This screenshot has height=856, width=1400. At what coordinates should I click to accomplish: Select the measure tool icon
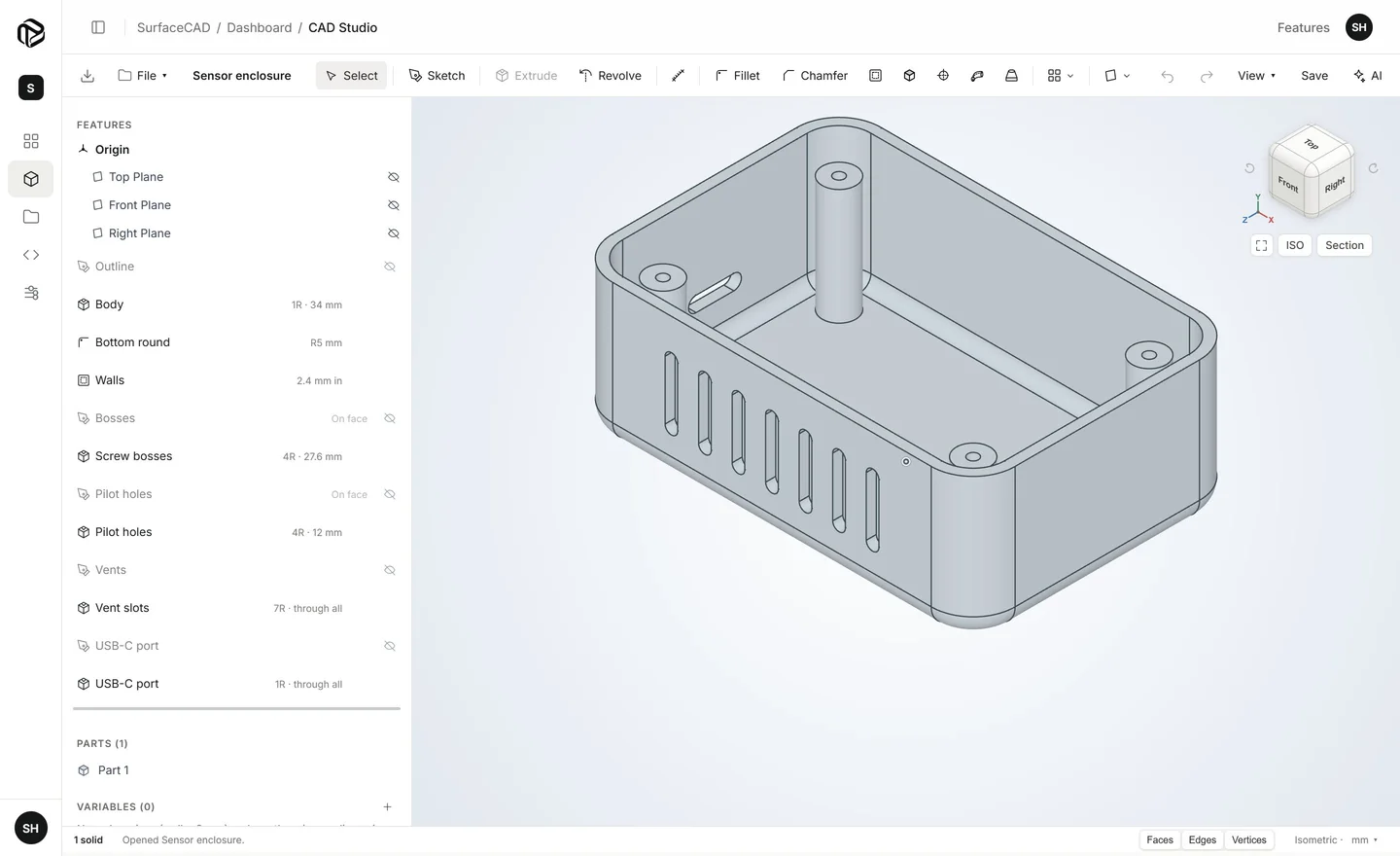(679, 76)
